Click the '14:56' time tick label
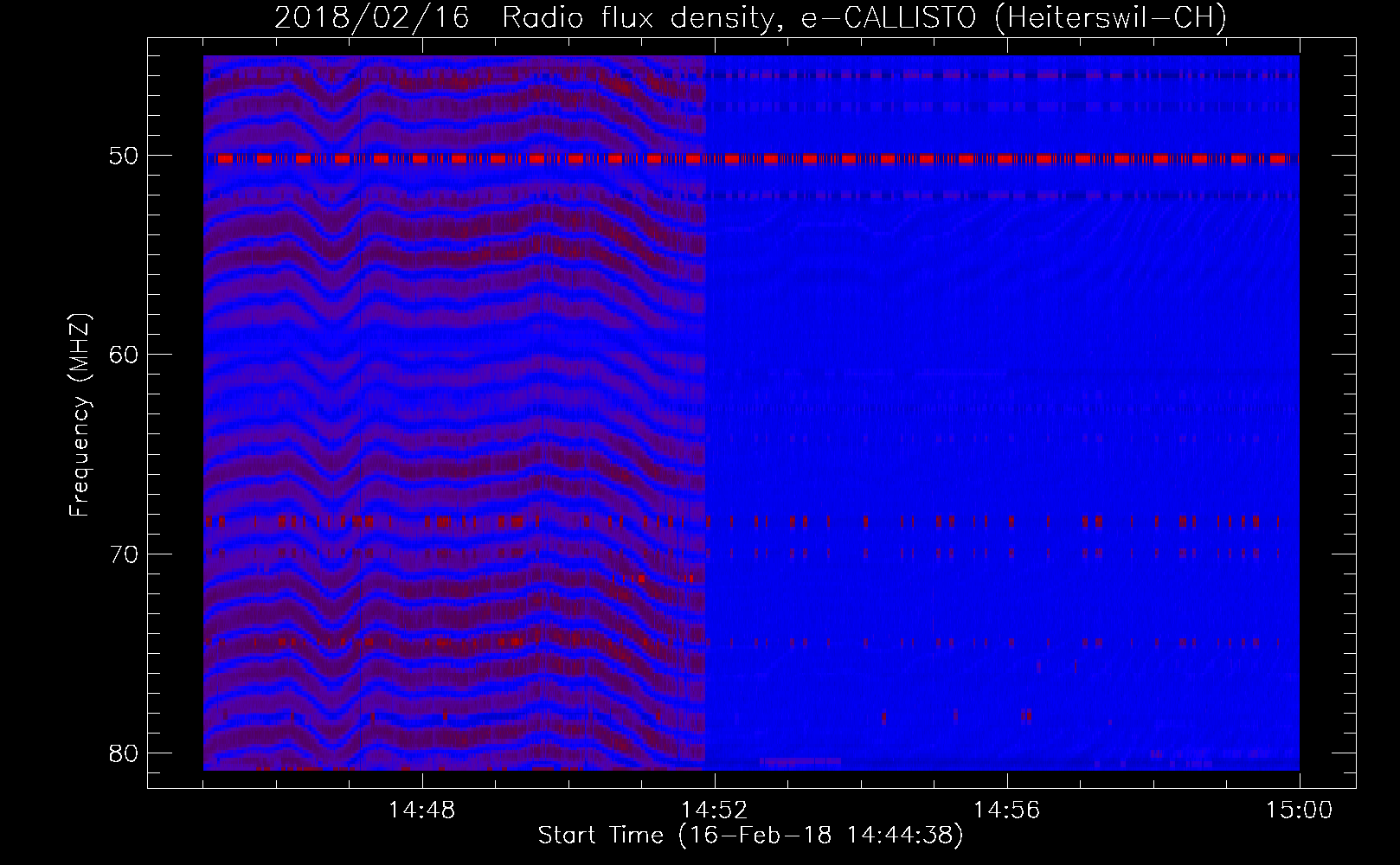Screen dimensions: 1400x865 pyautogui.click(x=1007, y=811)
